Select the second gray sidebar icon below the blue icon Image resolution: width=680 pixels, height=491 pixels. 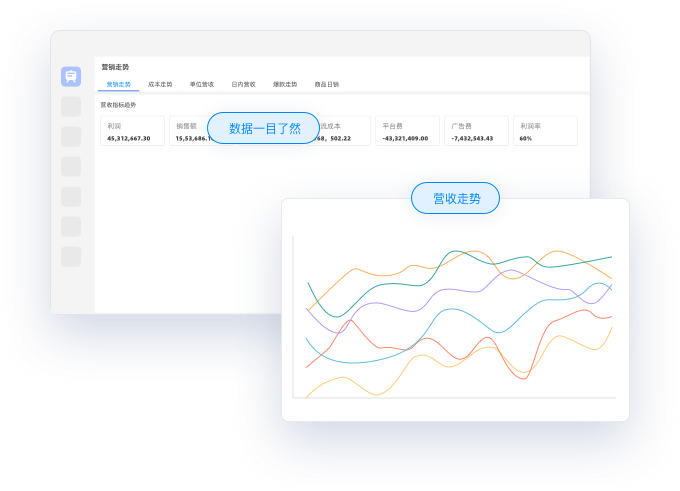tap(71, 136)
